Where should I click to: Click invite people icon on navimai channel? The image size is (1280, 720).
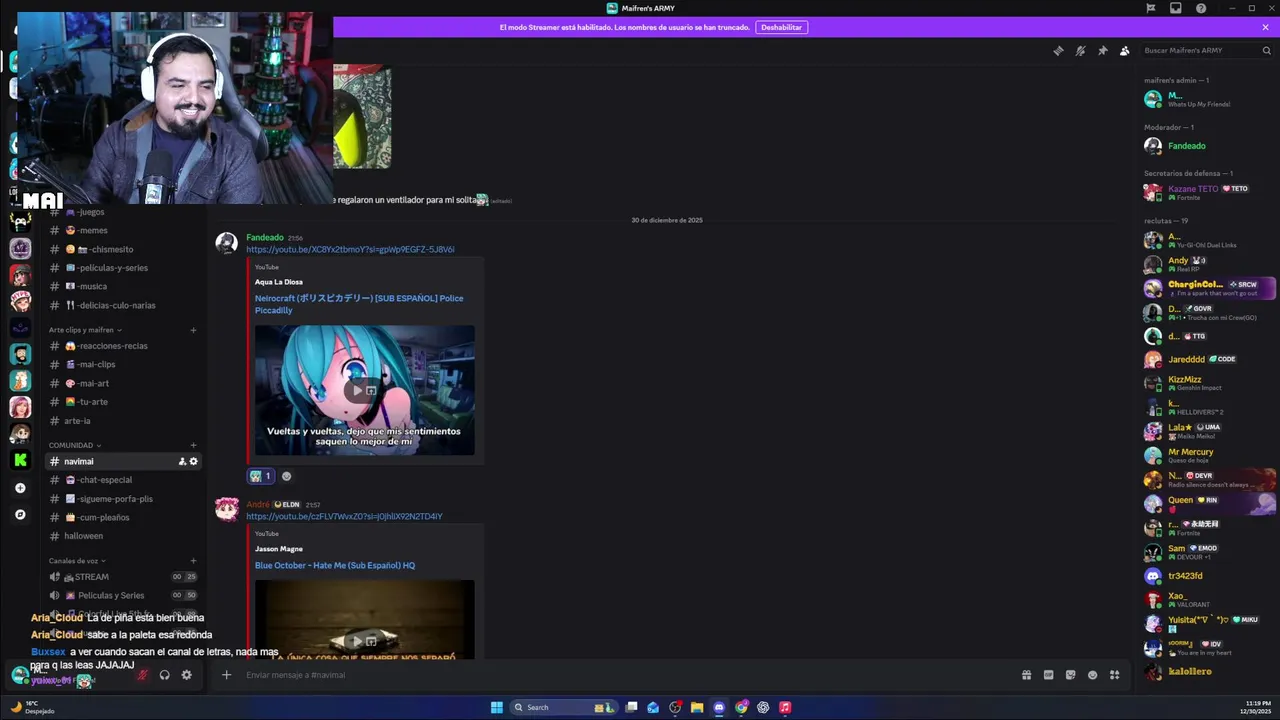(x=182, y=461)
